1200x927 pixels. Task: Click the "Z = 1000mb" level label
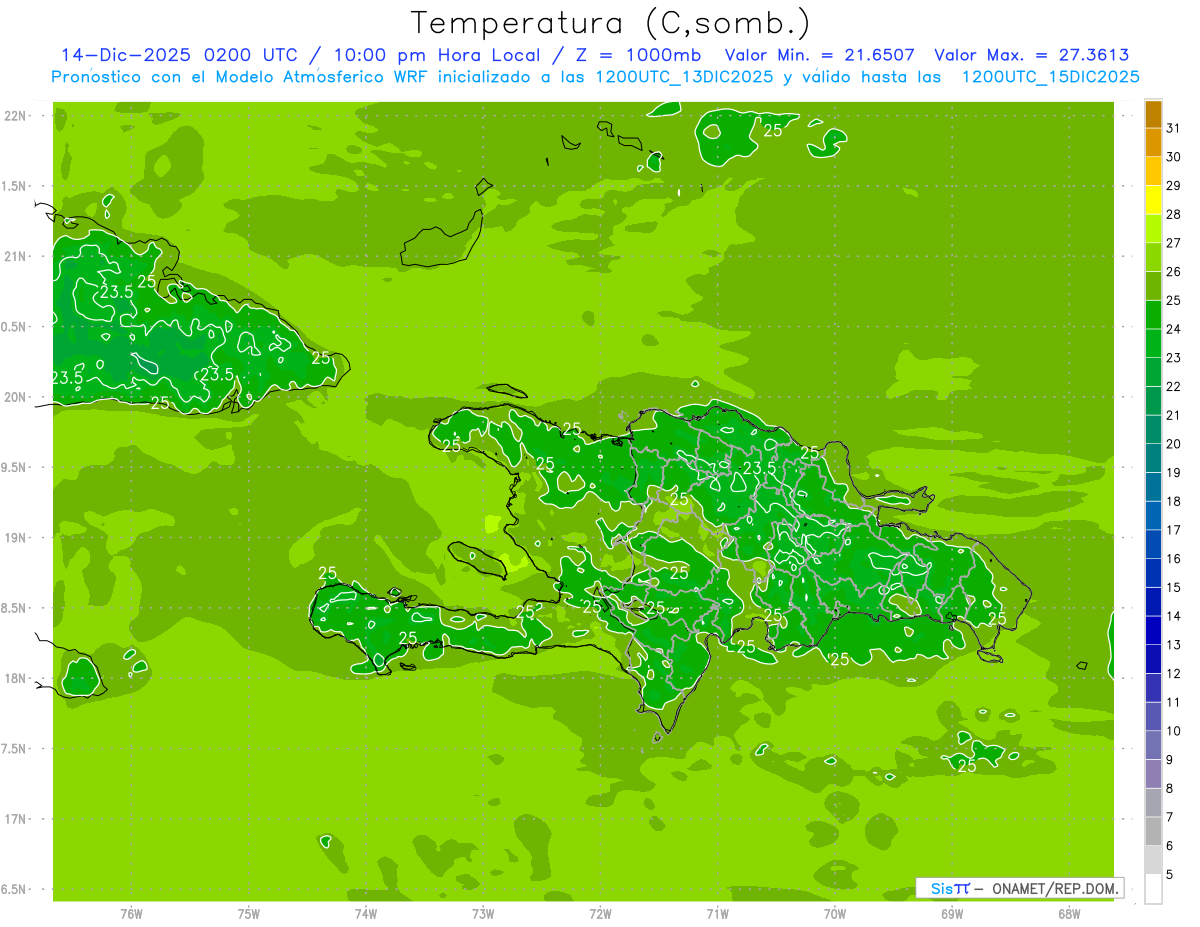click(x=637, y=55)
